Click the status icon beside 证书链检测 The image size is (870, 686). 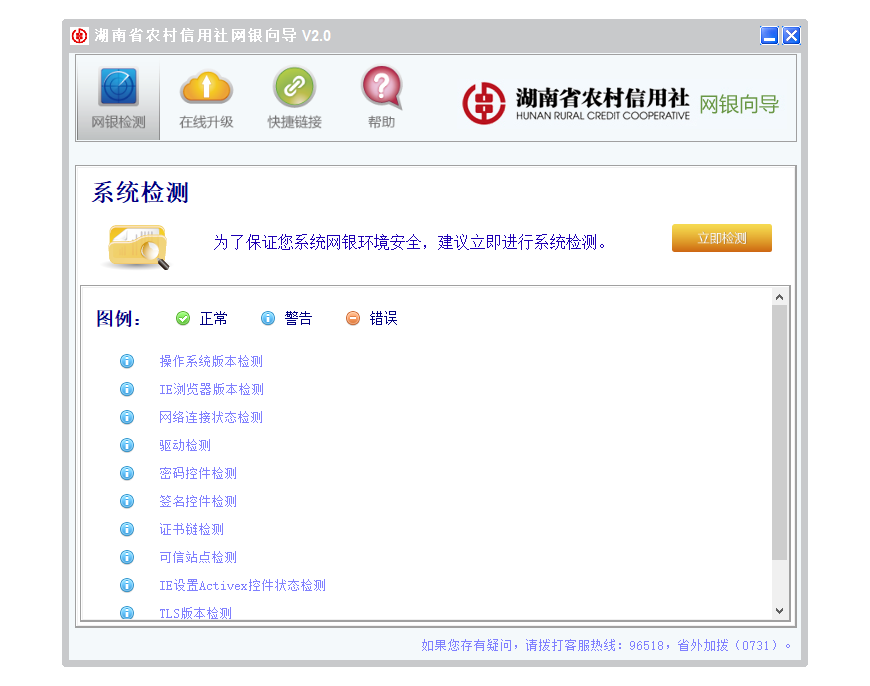pos(127,529)
